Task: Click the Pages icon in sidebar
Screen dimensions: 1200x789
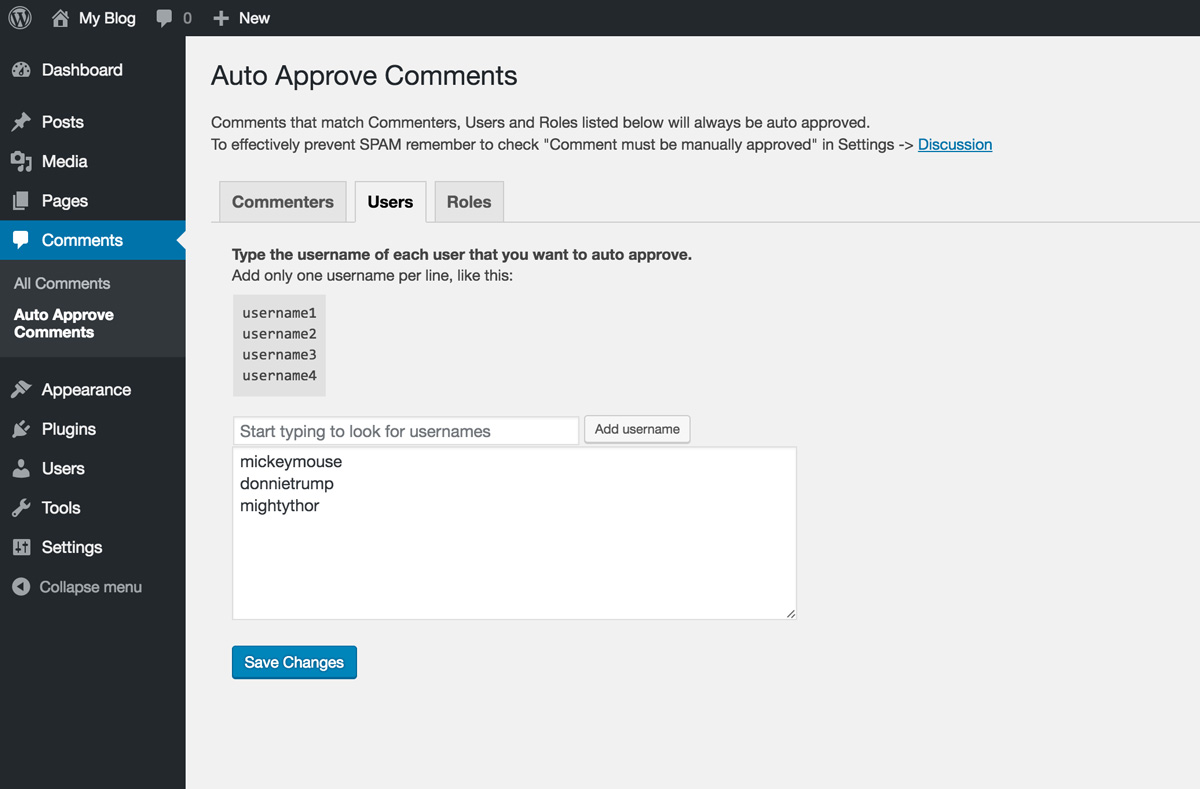Action: point(21,201)
